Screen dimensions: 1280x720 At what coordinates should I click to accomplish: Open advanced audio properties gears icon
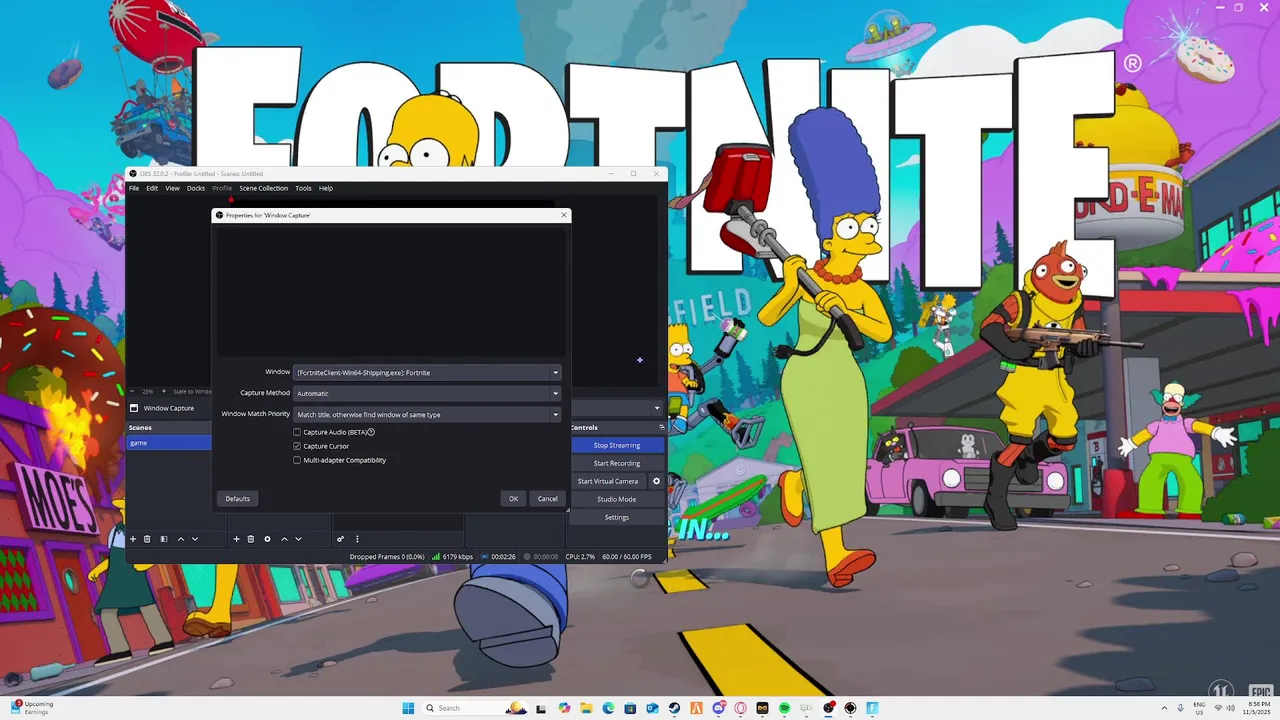(340, 539)
